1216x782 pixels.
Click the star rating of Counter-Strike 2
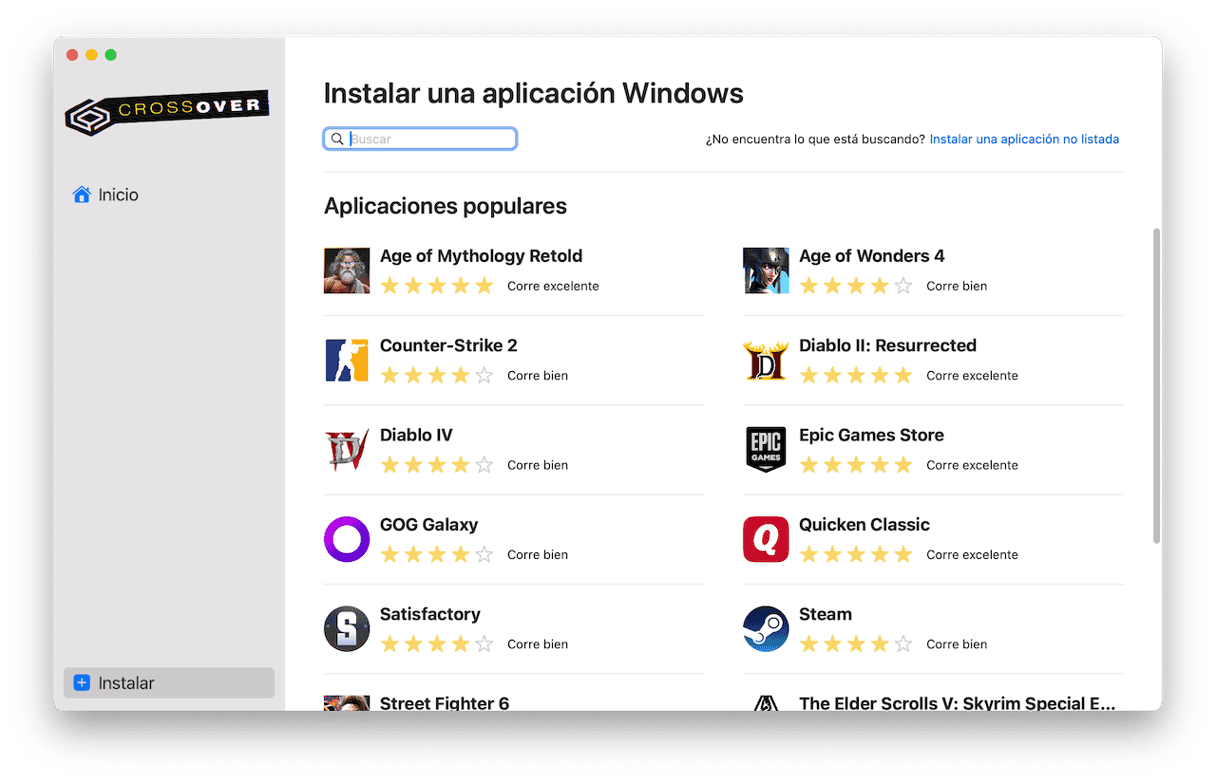[437, 376]
